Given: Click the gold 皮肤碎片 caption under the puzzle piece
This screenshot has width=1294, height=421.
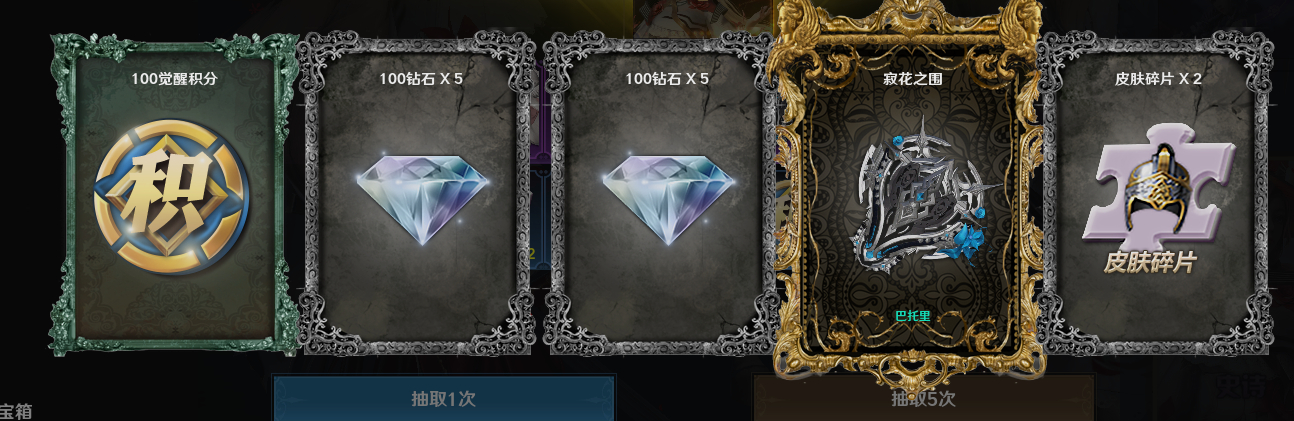Looking at the screenshot, I should pyautogui.click(x=1151, y=263).
